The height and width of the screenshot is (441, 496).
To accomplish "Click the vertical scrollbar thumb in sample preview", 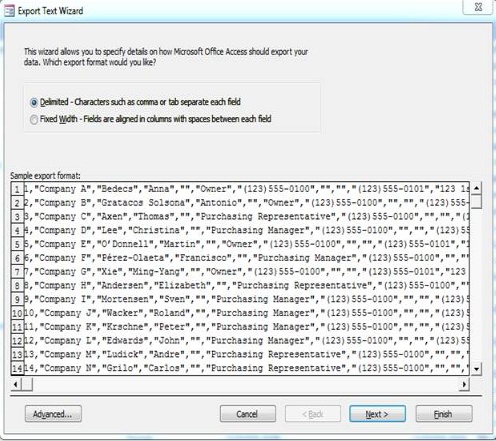I will pos(477,202).
